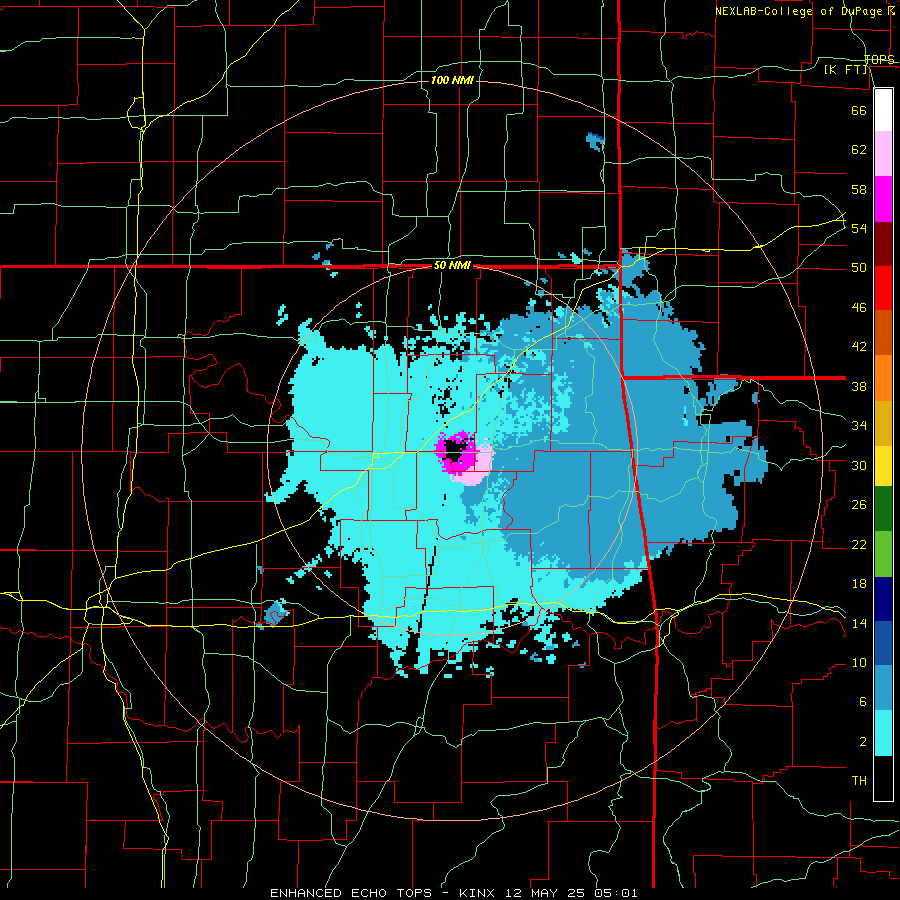This screenshot has height=900, width=900.
Task: Click the TH threshold legend label
Action: pos(859,781)
